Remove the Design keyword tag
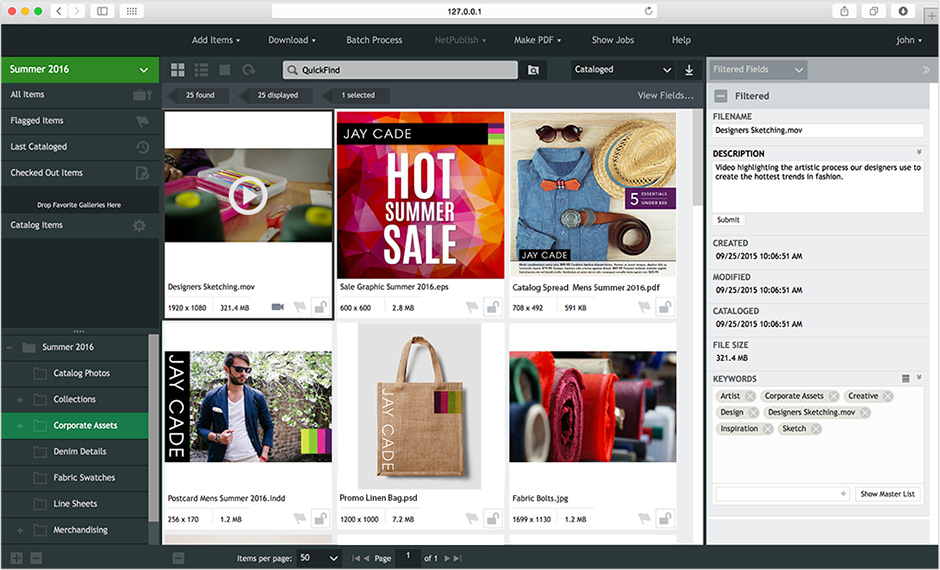The height and width of the screenshot is (570, 940). click(x=753, y=412)
